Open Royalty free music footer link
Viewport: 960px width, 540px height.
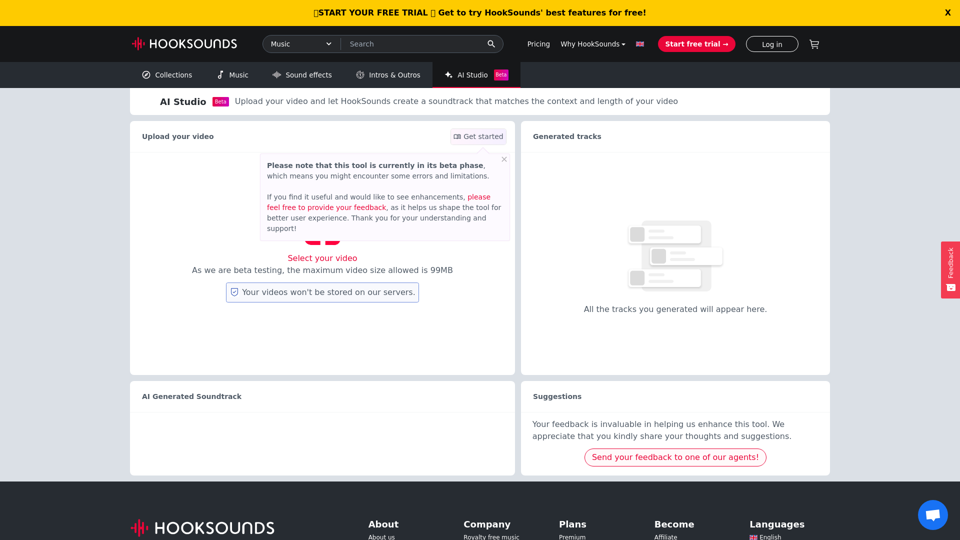point(491,537)
